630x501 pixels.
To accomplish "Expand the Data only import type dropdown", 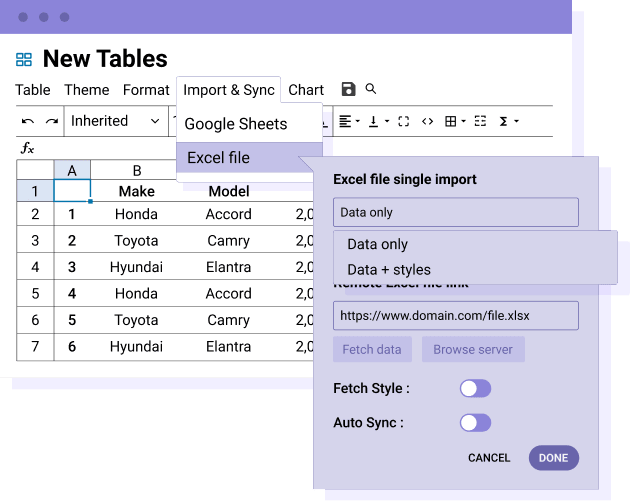I will click(455, 212).
